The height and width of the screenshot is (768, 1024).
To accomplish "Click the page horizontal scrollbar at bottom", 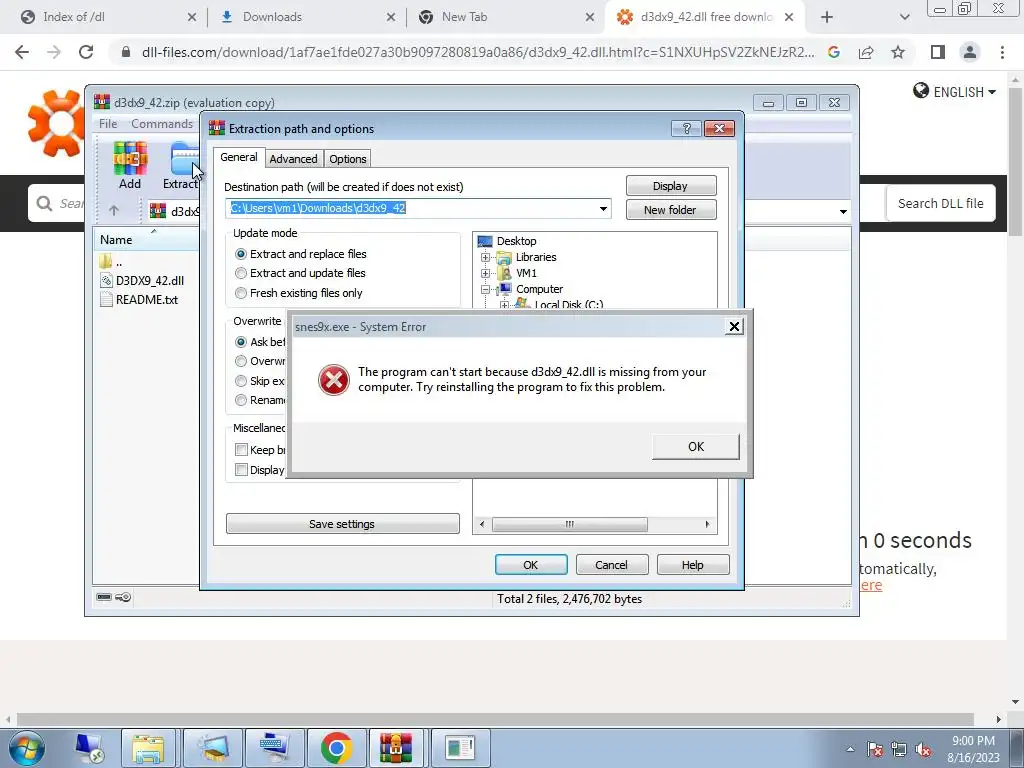I will click(x=495, y=719).
